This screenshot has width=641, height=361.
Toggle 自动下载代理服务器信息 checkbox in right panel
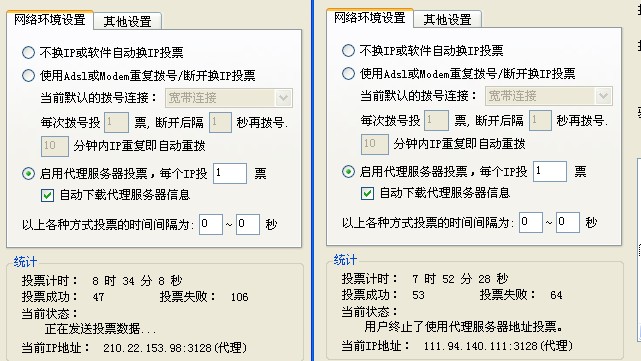click(368, 193)
